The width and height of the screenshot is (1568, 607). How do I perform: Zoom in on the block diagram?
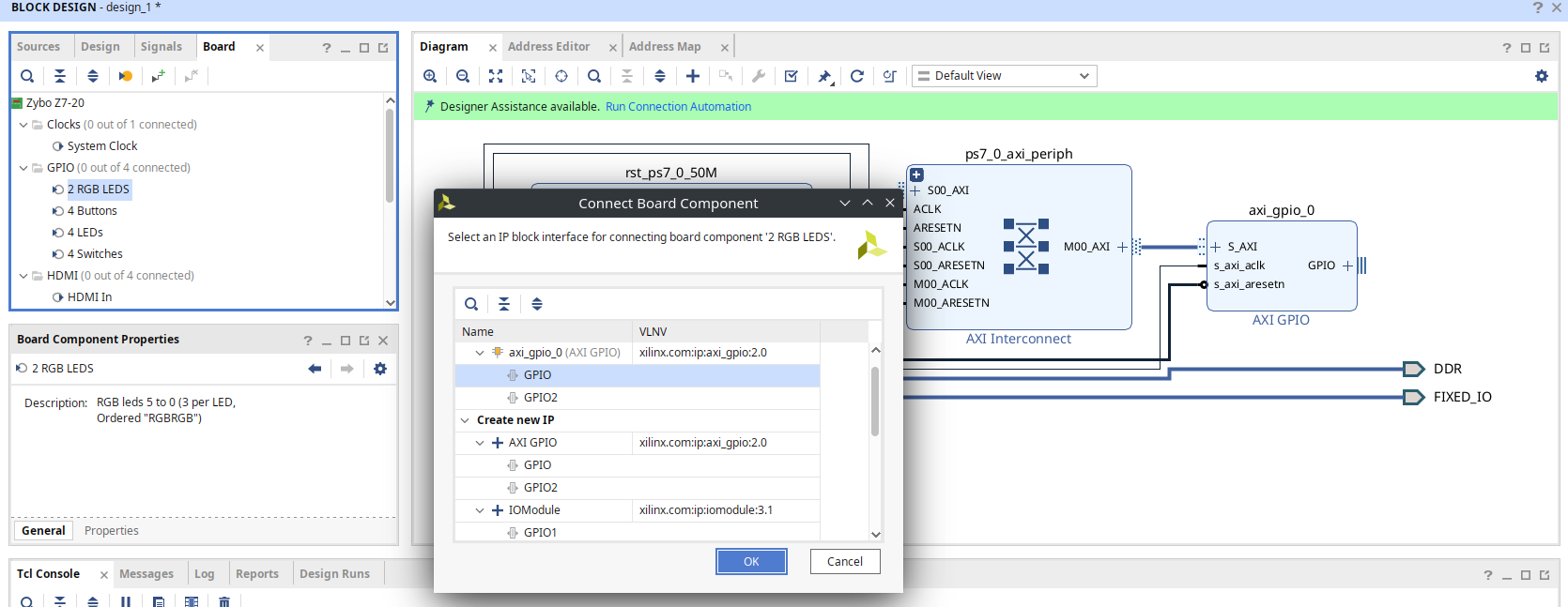[x=430, y=76]
